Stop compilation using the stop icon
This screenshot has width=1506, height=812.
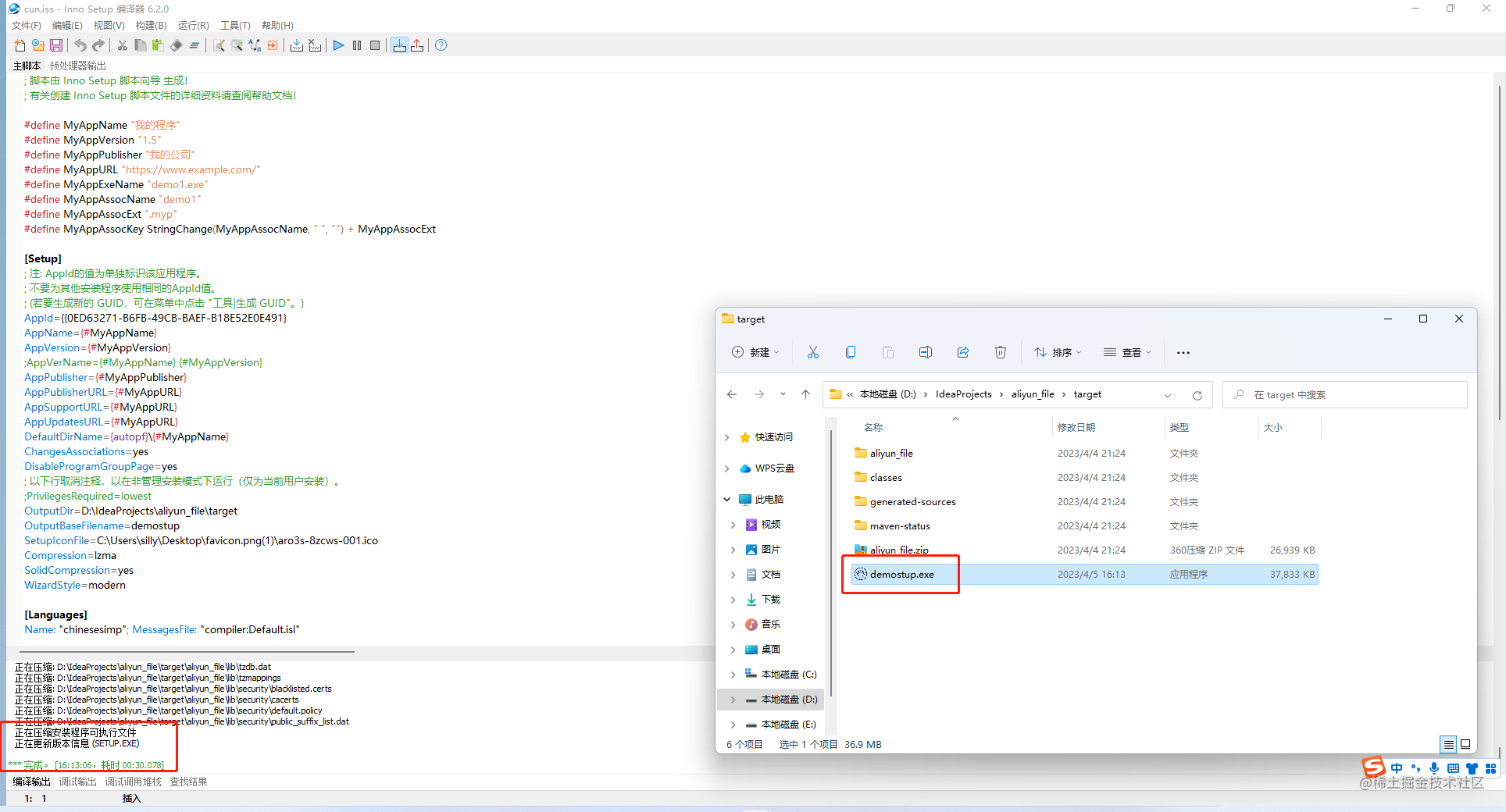point(375,45)
